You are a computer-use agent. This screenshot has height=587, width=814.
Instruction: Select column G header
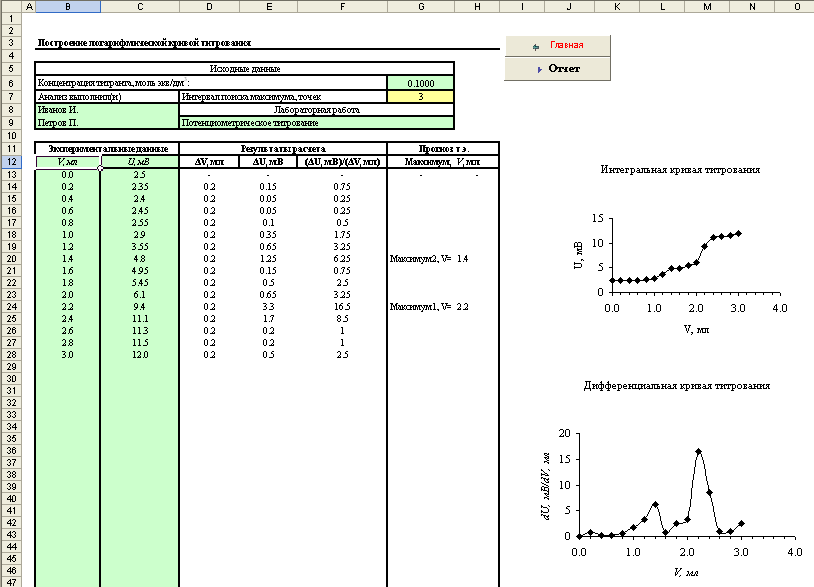[420, 6]
